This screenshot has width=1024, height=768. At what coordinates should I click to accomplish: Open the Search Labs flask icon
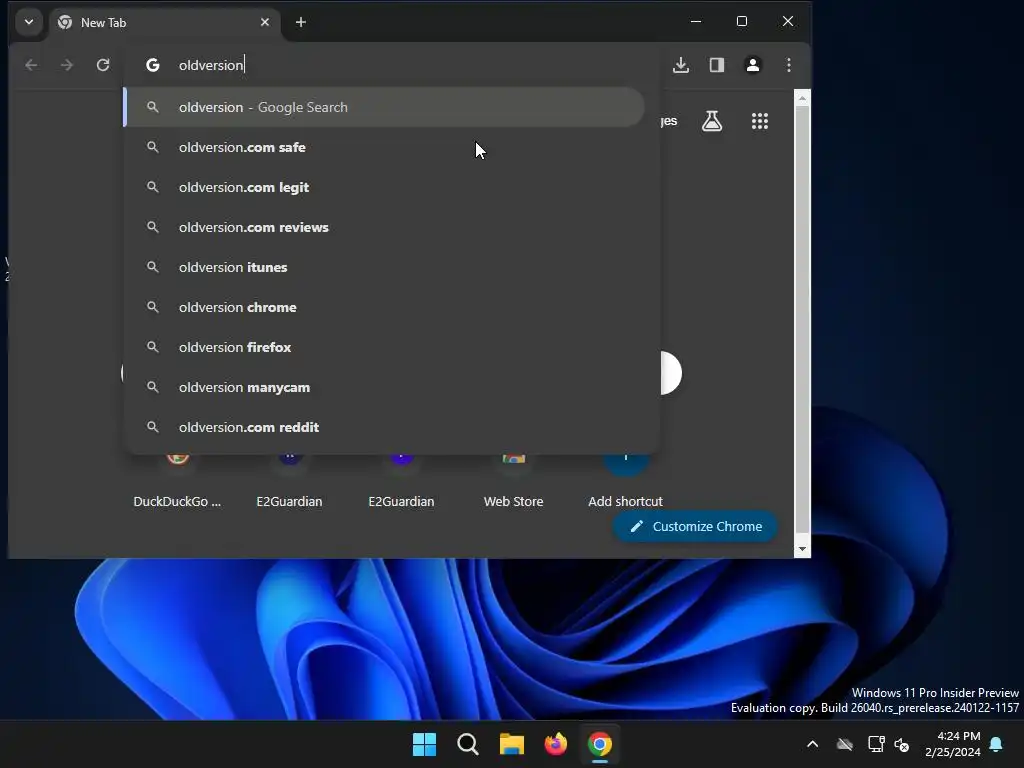point(712,121)
